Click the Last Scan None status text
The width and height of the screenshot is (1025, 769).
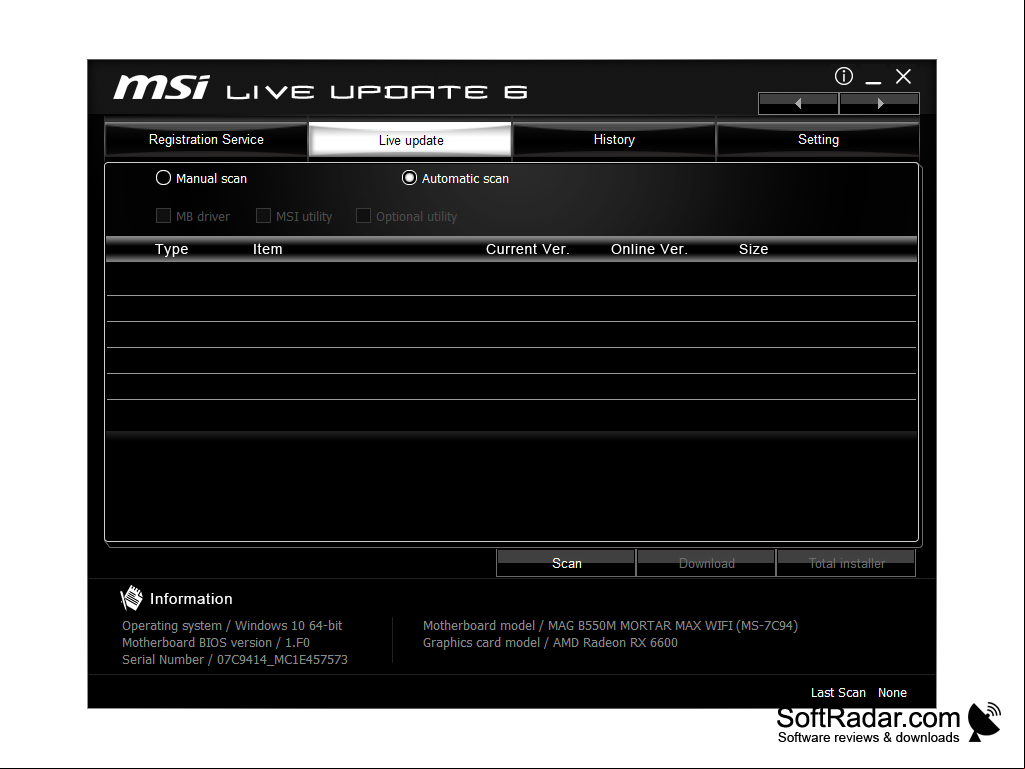(x=858, y=692)
